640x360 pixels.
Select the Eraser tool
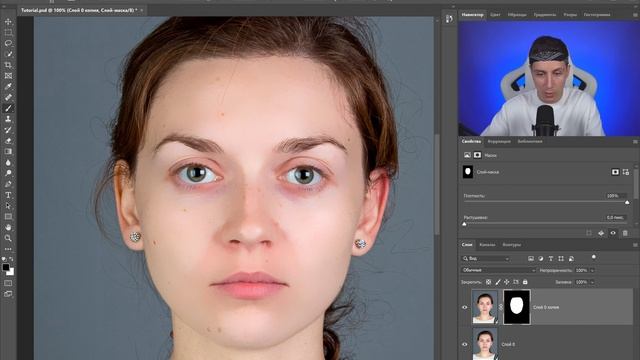click(x=8, y=140)
